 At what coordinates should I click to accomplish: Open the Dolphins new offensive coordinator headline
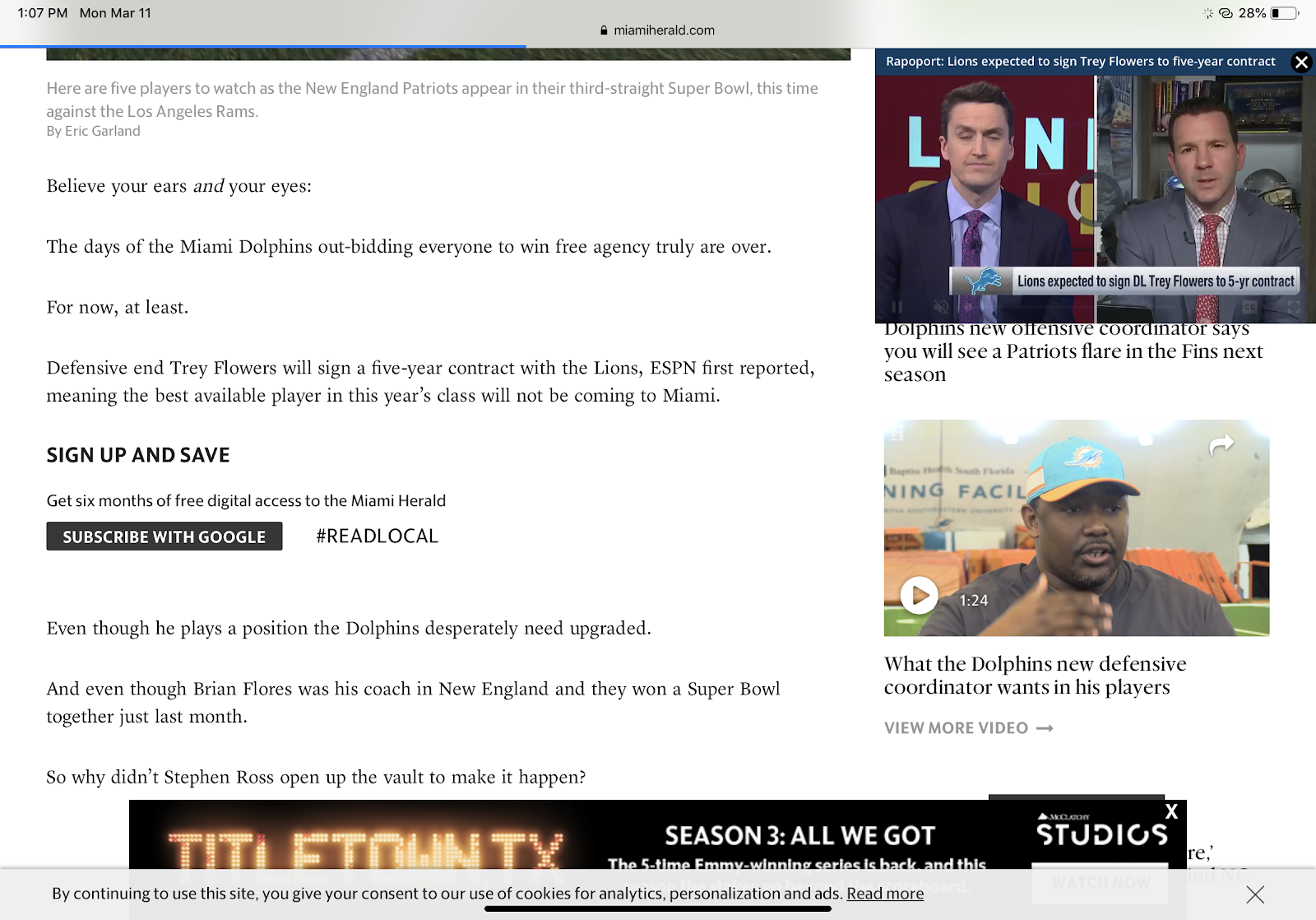tap(1073, 352)
